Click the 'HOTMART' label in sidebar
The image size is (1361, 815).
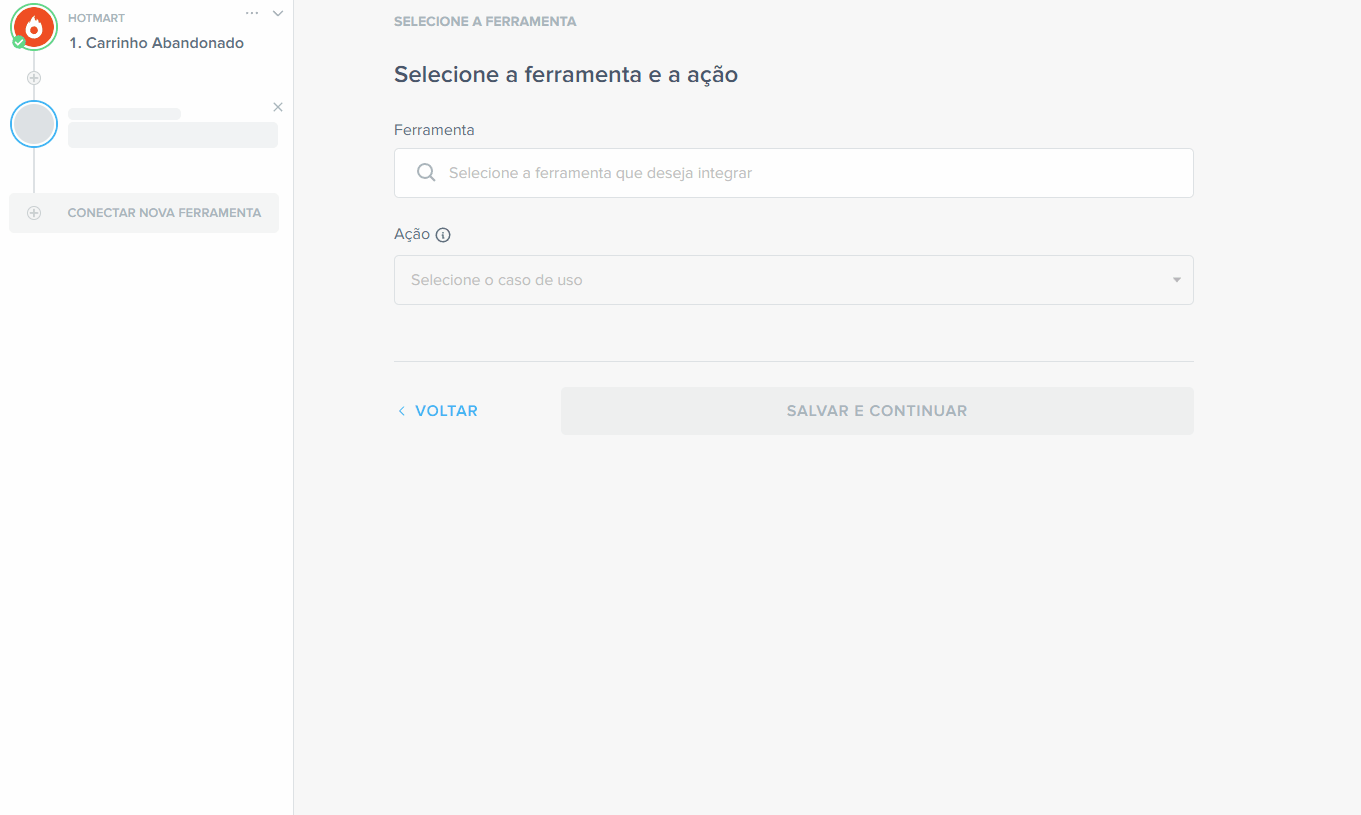(x=97, y=18)
